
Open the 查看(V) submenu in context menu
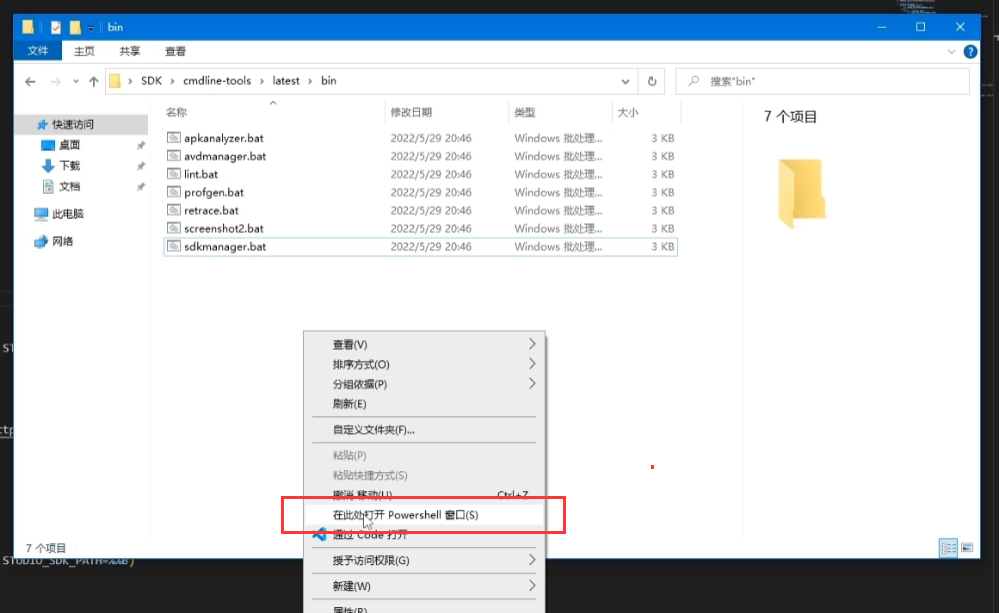tap(424, 345)
